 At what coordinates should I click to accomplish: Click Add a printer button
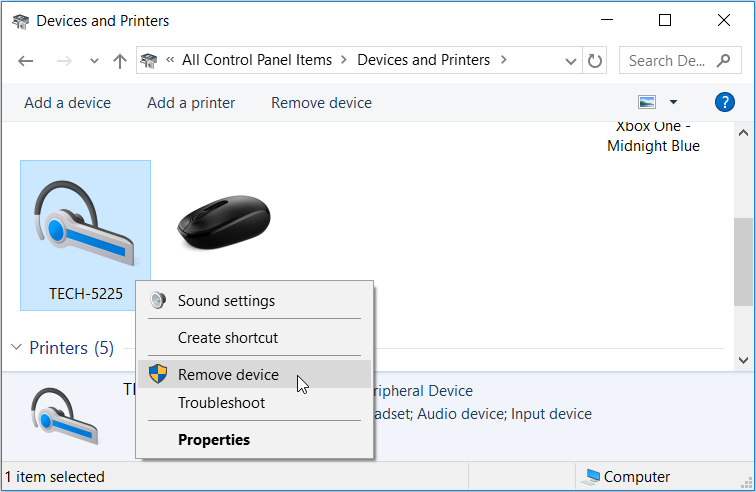point(191,102)
